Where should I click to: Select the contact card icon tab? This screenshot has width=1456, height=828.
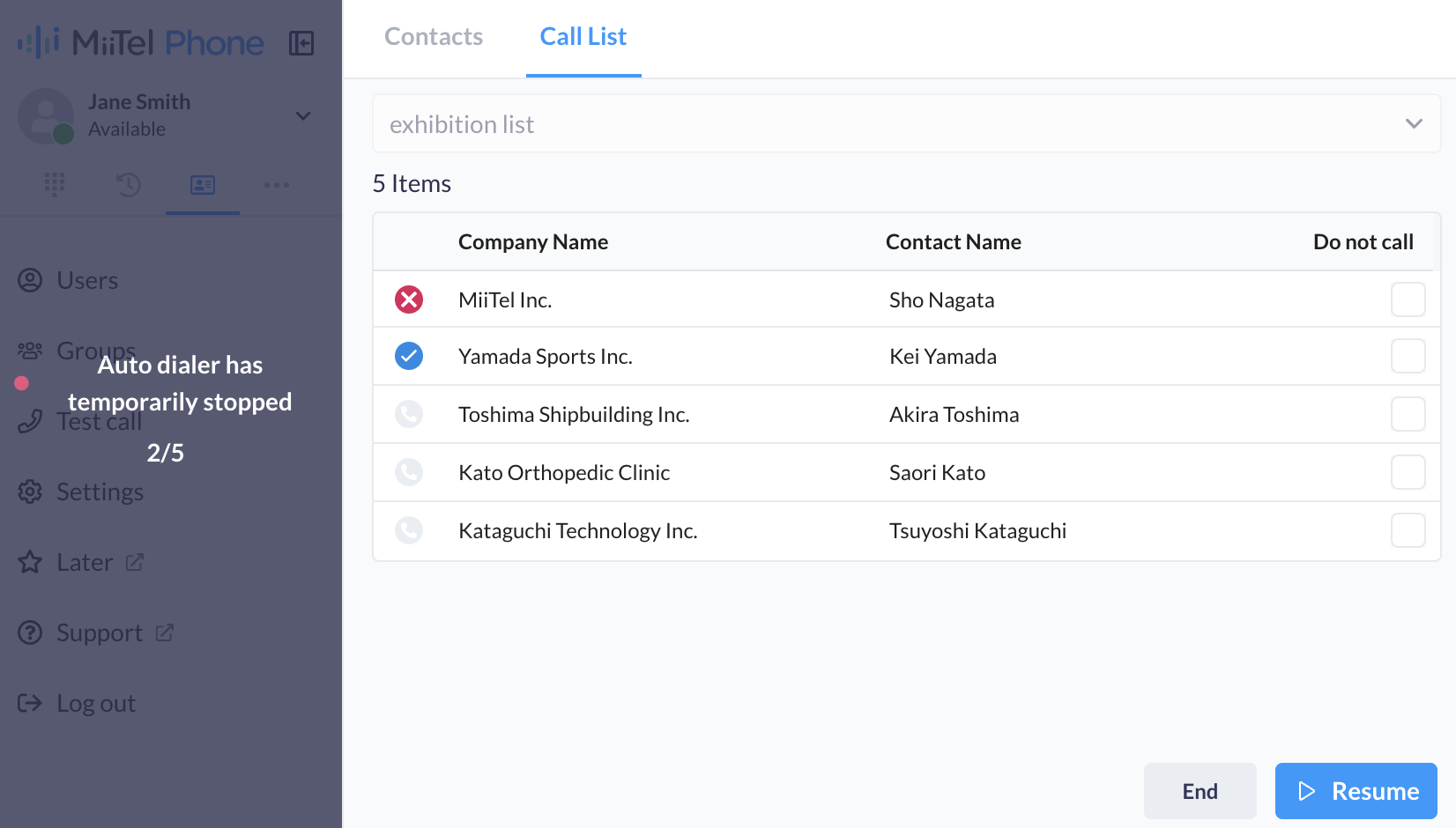(203, 184)
